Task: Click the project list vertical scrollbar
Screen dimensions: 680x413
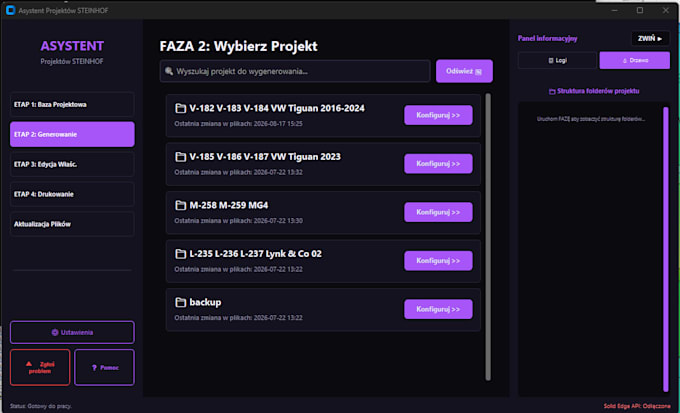Action: 488,237
